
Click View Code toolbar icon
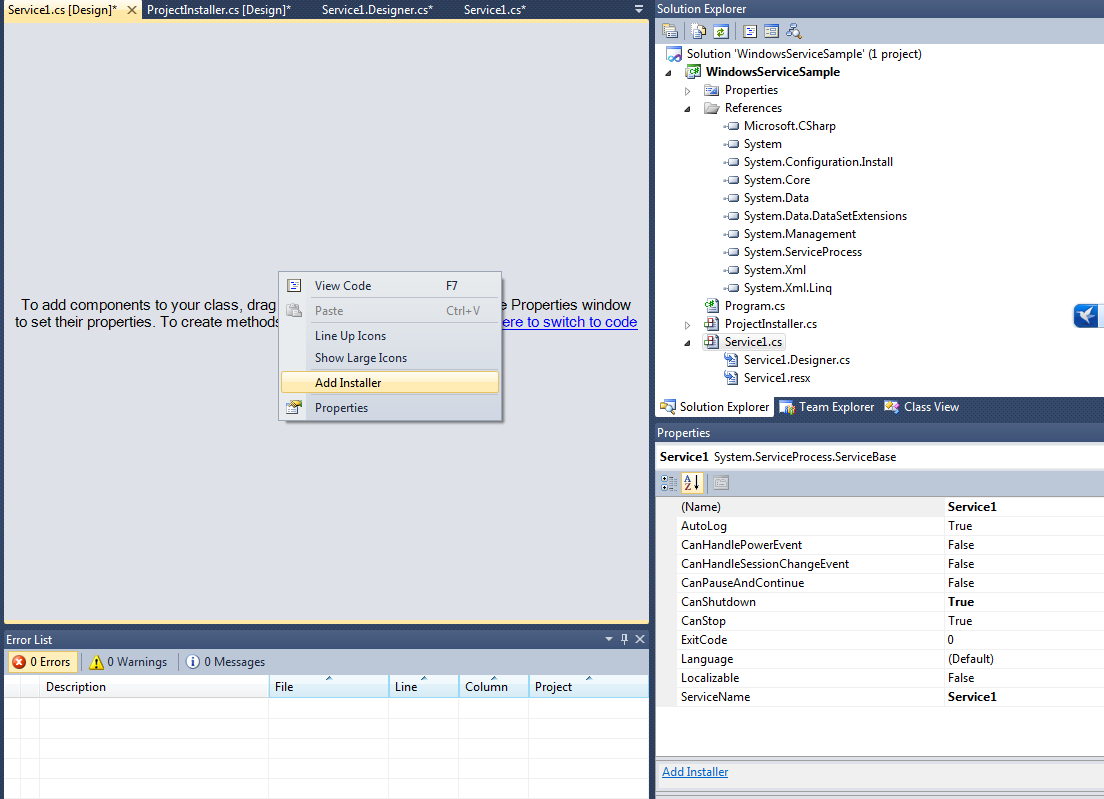click(x=750, y=31)
